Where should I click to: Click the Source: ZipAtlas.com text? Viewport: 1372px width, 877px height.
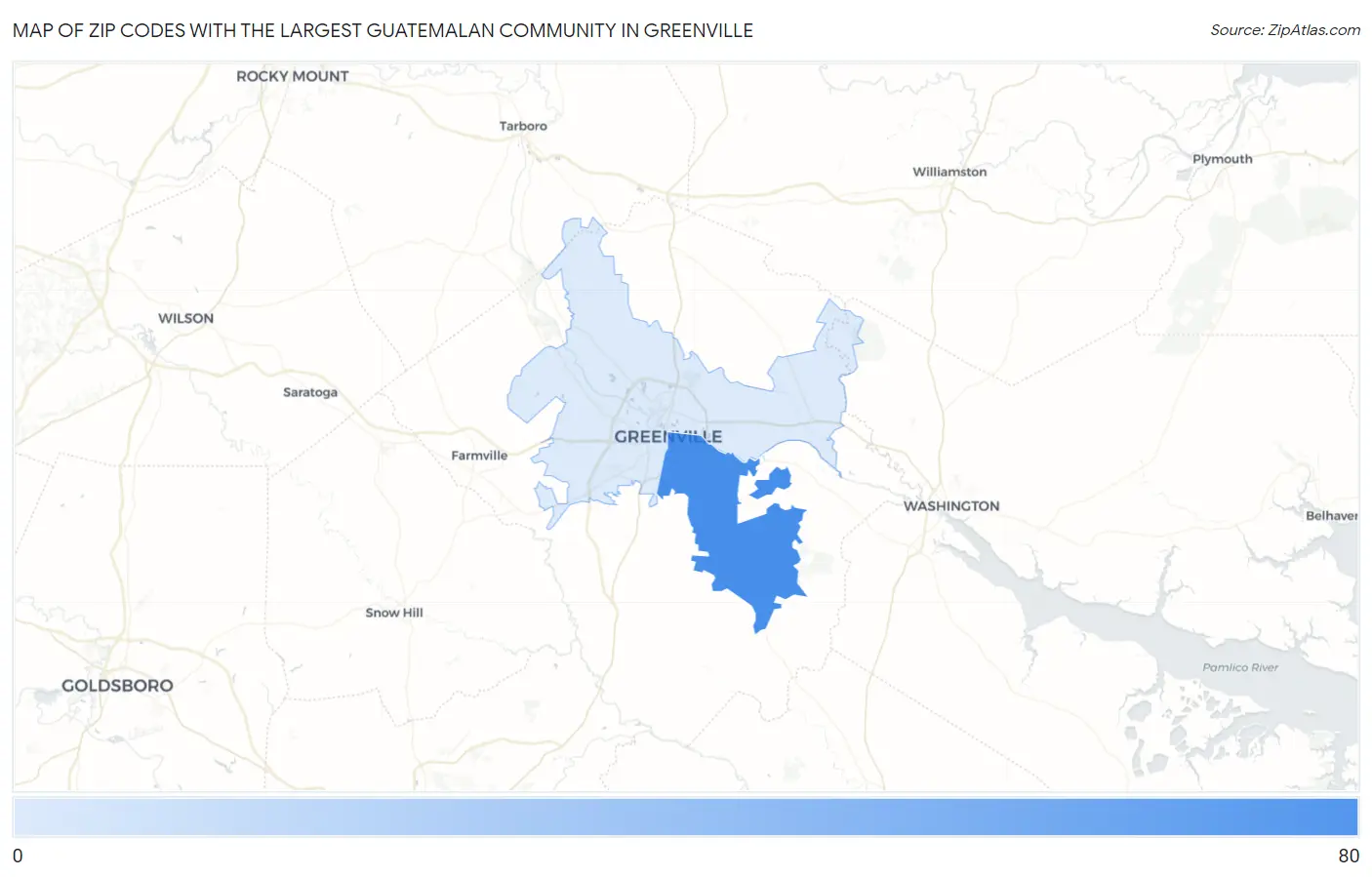pos(1285,30)
